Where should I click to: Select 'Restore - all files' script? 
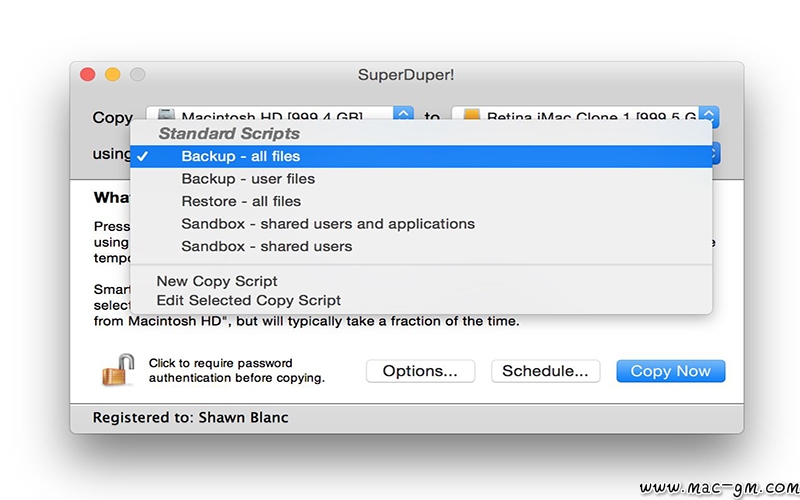coord(421,201)
